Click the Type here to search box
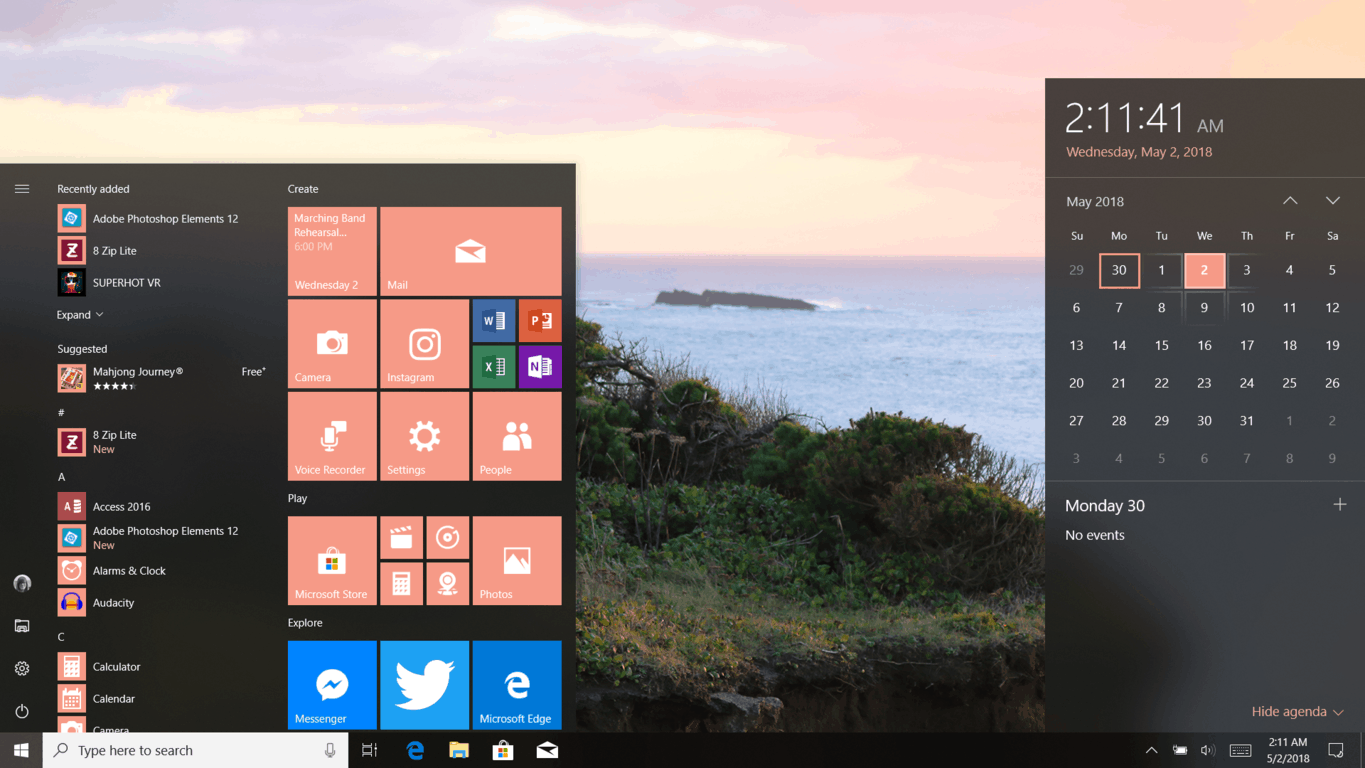This screenshot has height=768, width=1365. coord(195,750)
